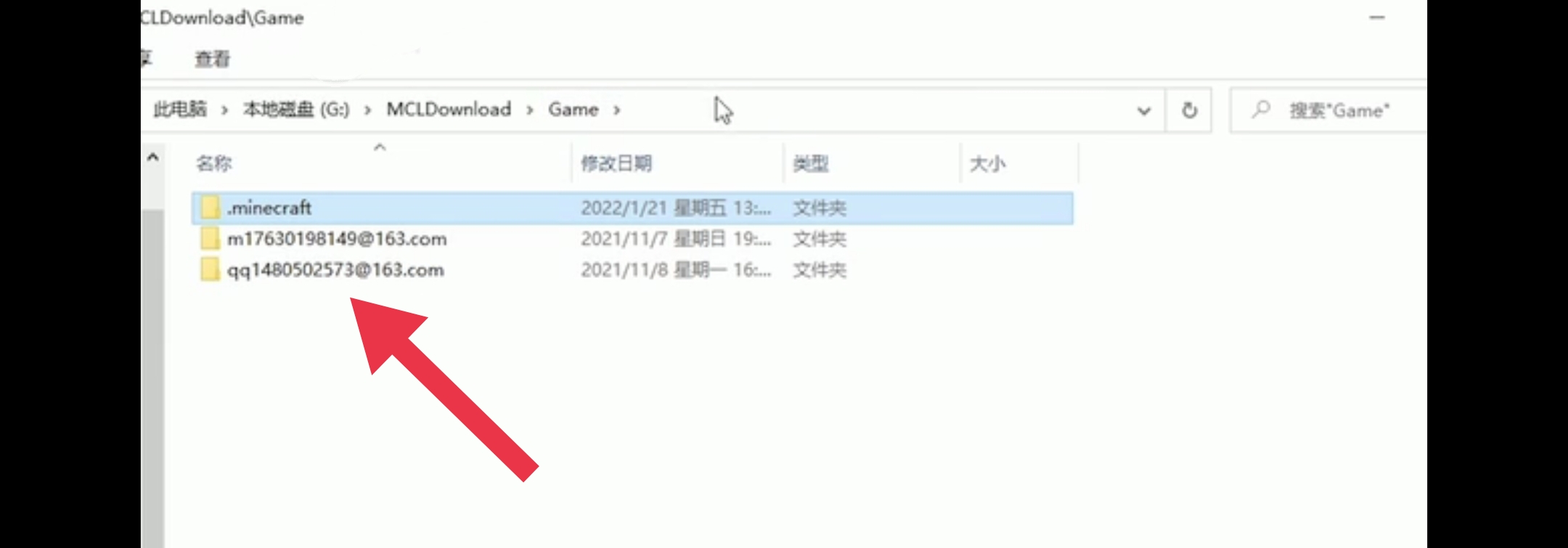Click the left pane vertical scrollbar track

click(152, 377)
